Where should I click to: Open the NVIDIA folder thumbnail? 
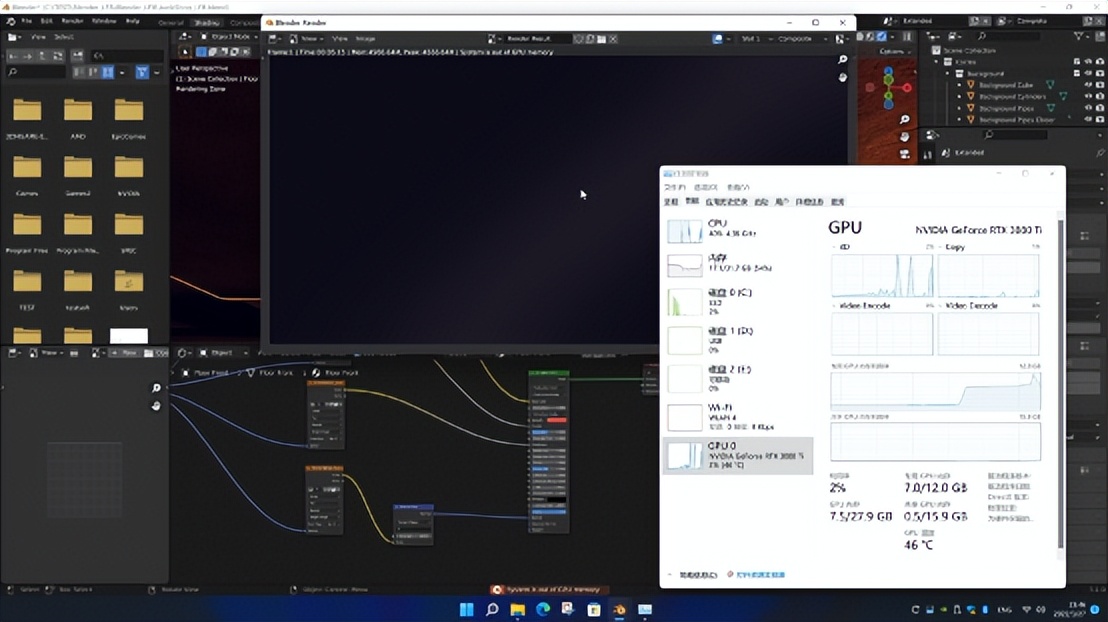coord(129,168)
